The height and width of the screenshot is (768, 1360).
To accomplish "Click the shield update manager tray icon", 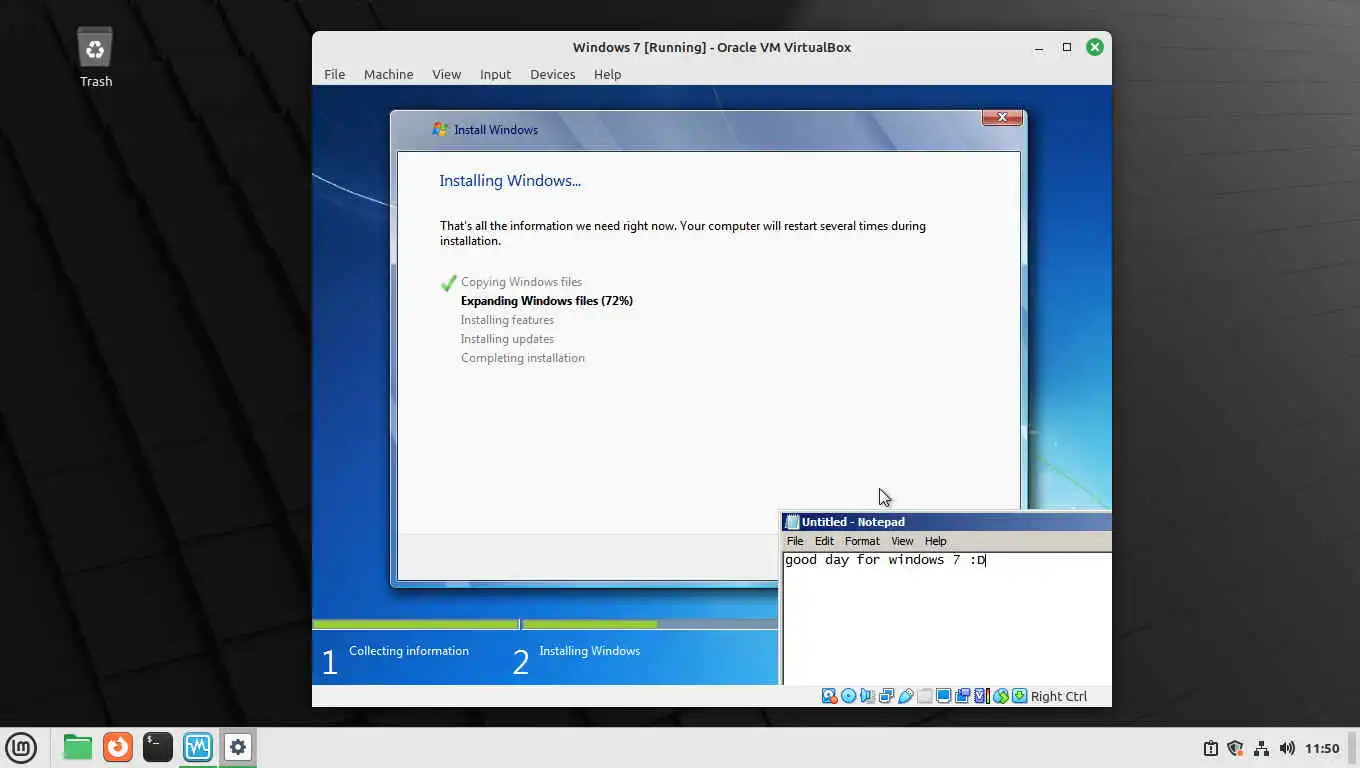I will pos(1235,748).
